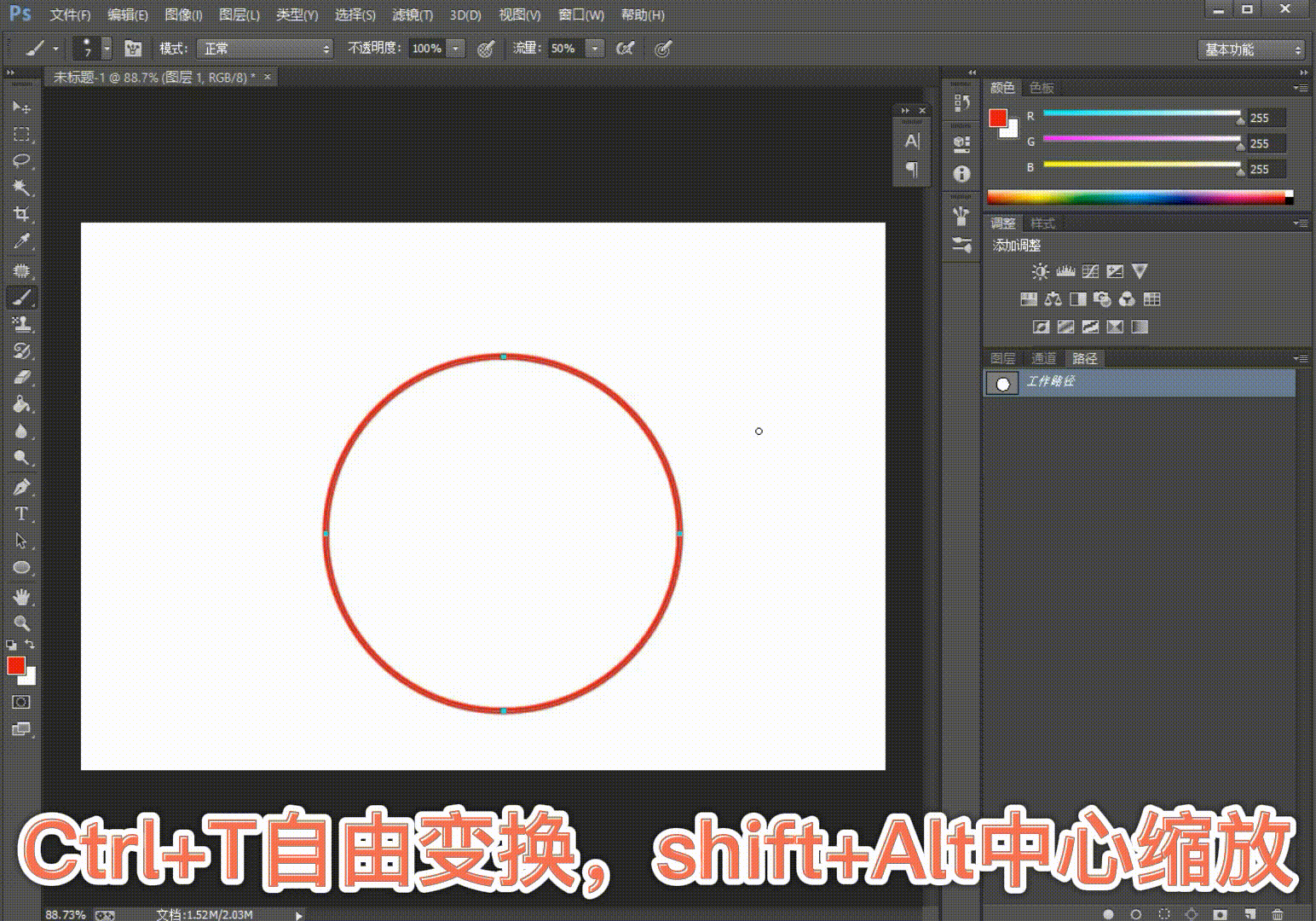Toggle the brush panel button
Screen dimensions: 1316x921
133,49
